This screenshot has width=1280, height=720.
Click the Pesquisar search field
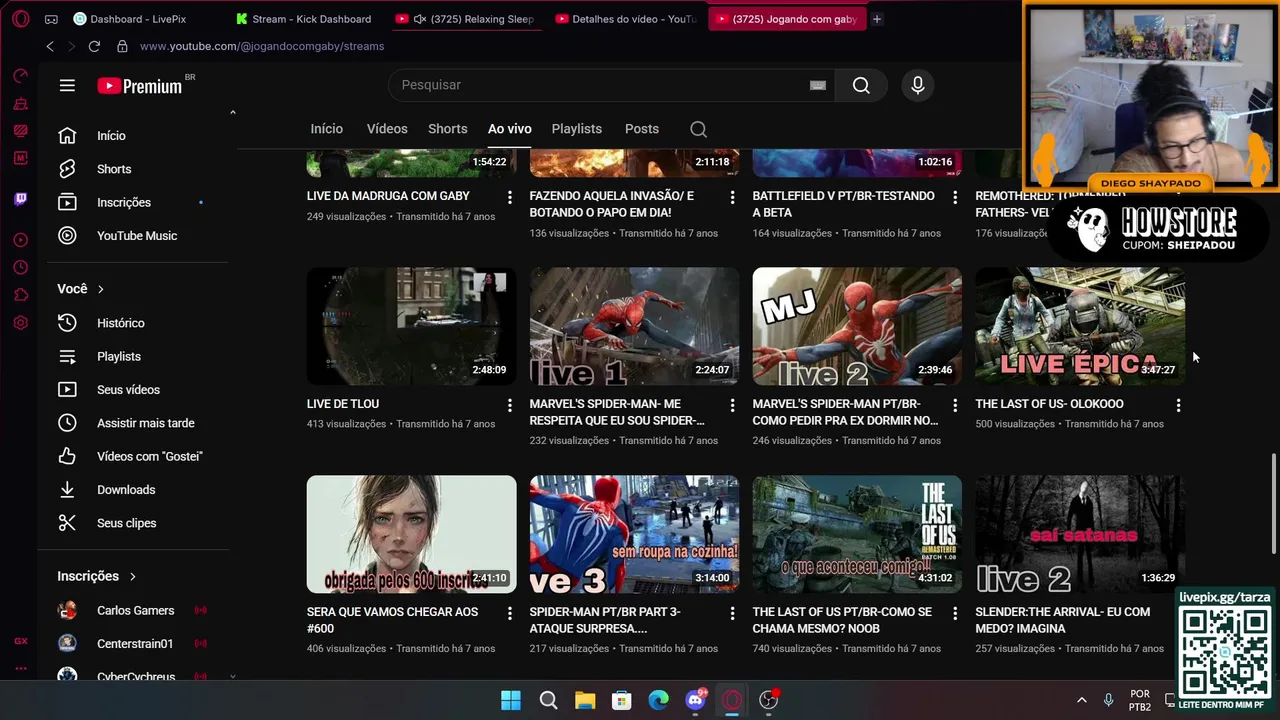600,85
